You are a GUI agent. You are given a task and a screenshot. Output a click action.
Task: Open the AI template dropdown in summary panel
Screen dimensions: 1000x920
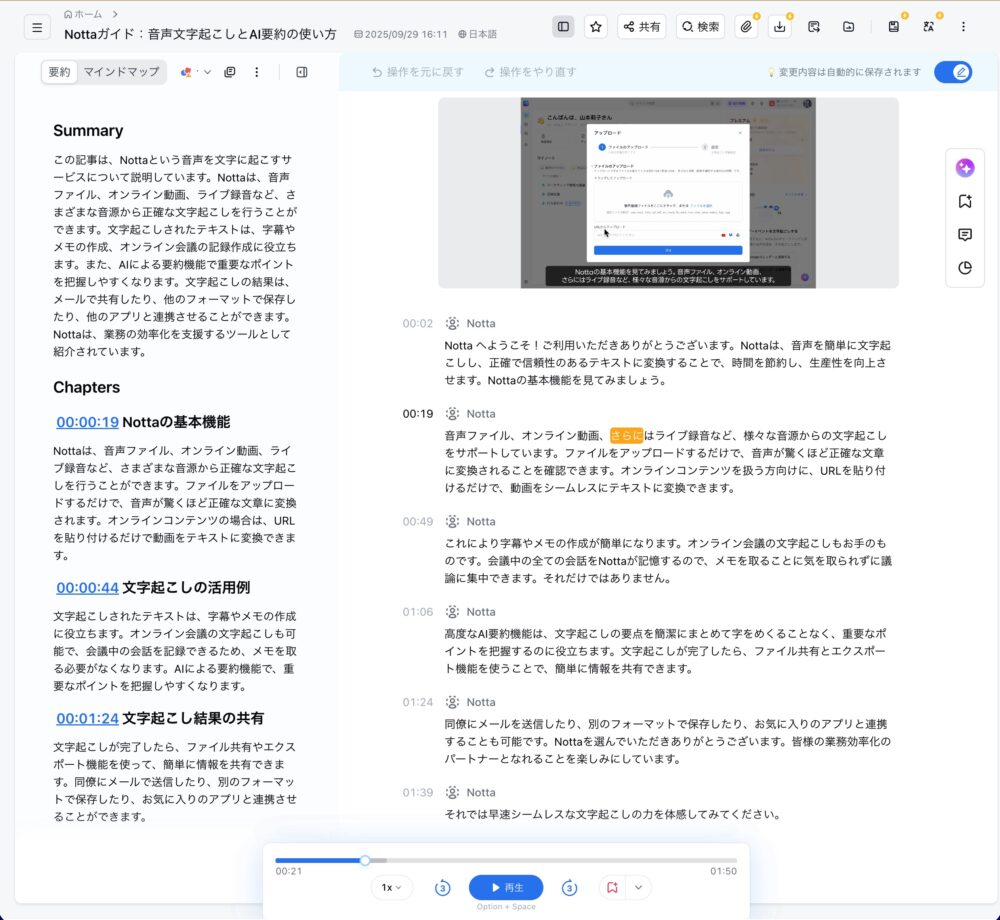coord(195,72)
